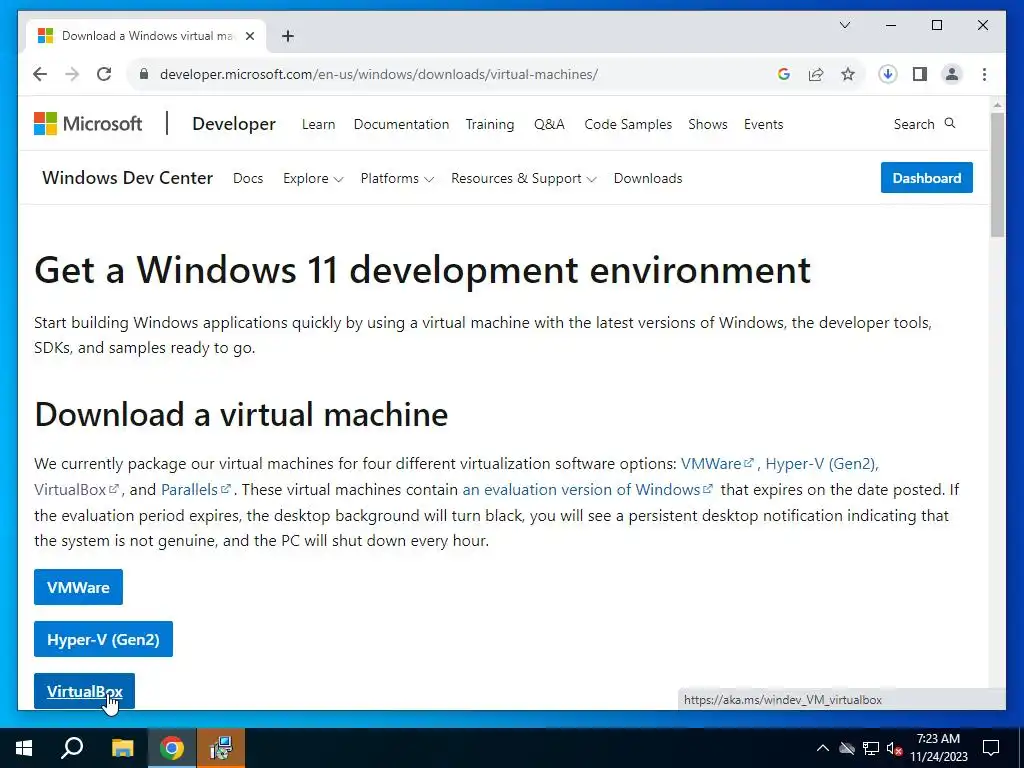This screenshot has width=1024, height=768.
Task: Open the installer app in taskbar
Action: tap(221, 748)
